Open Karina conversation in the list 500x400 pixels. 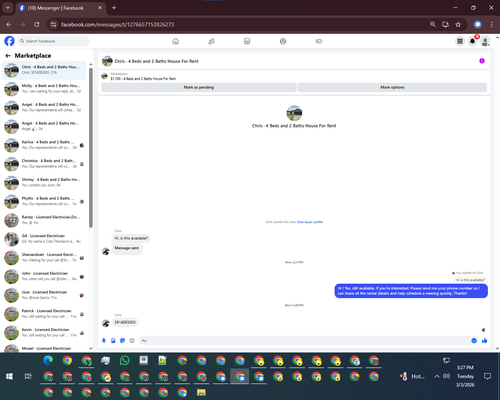pyautogui.click(x=44, y=145)
